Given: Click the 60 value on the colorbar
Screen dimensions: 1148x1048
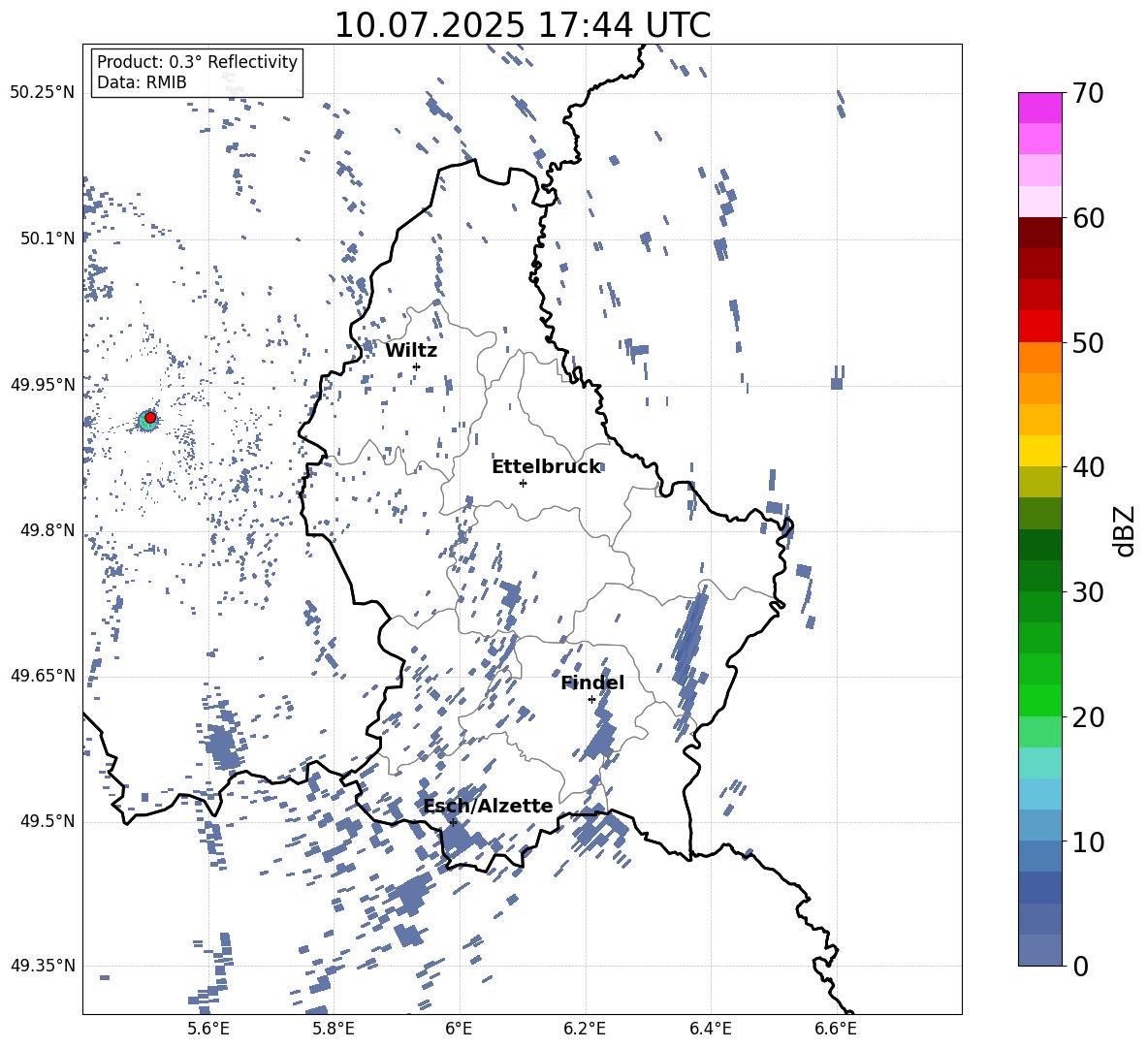Looking at the screenshot, I should [1089, 218].
